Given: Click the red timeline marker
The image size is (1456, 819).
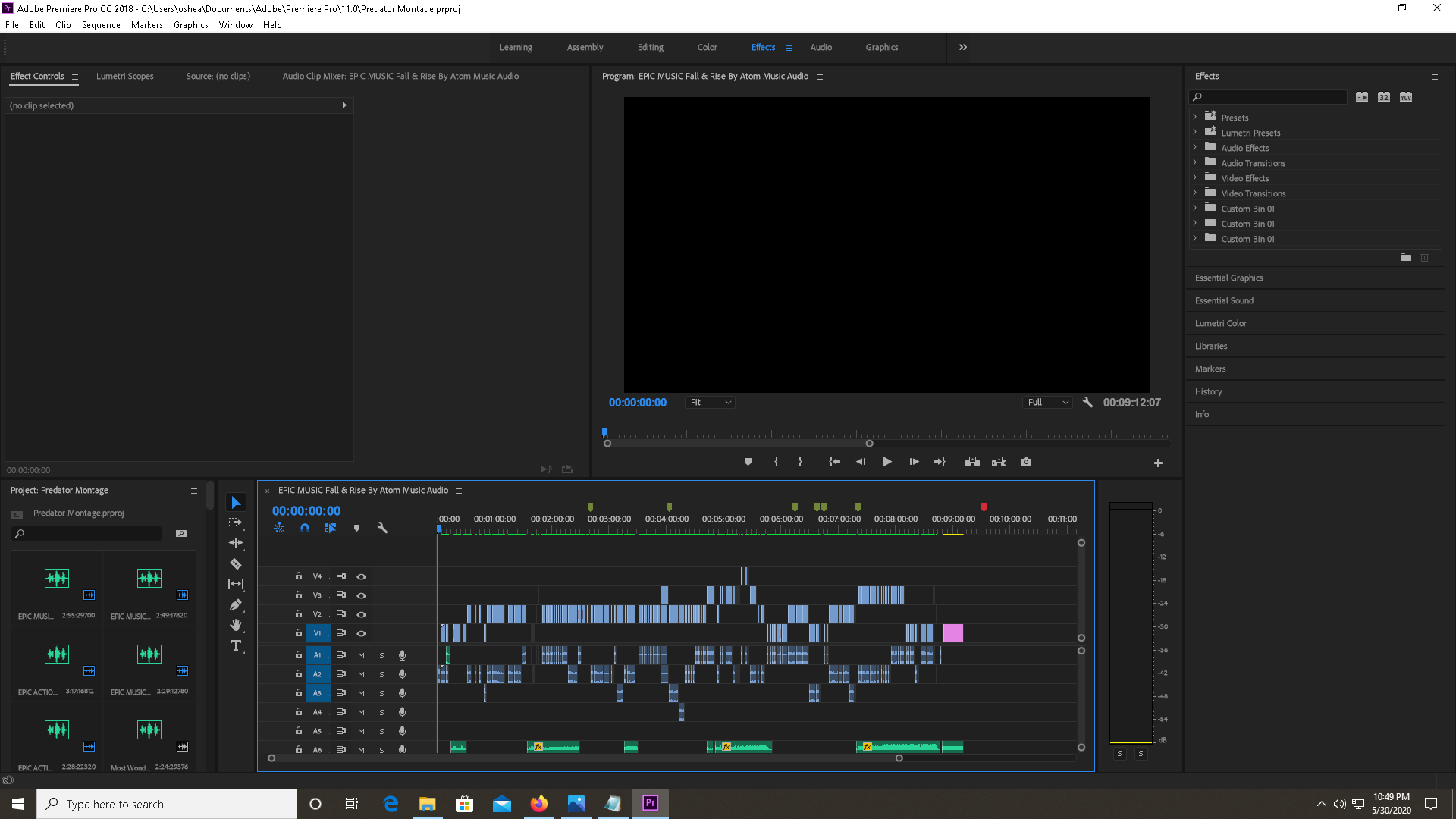Looking at the screenshot, I should [984, 507].
